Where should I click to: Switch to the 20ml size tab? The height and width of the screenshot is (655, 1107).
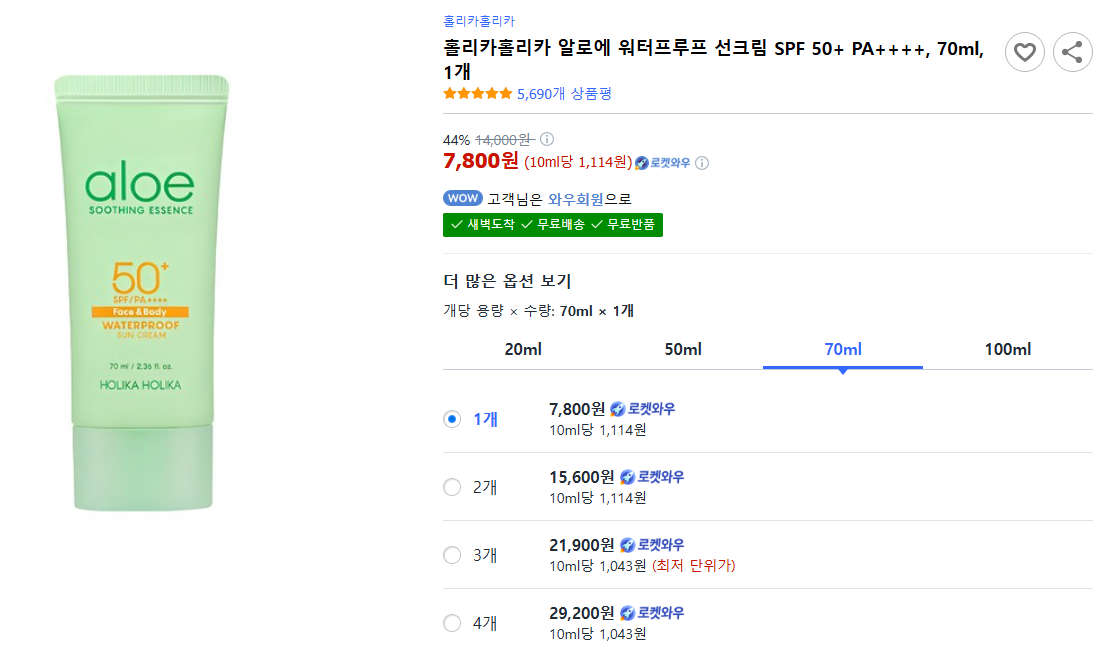pos(523,349)
